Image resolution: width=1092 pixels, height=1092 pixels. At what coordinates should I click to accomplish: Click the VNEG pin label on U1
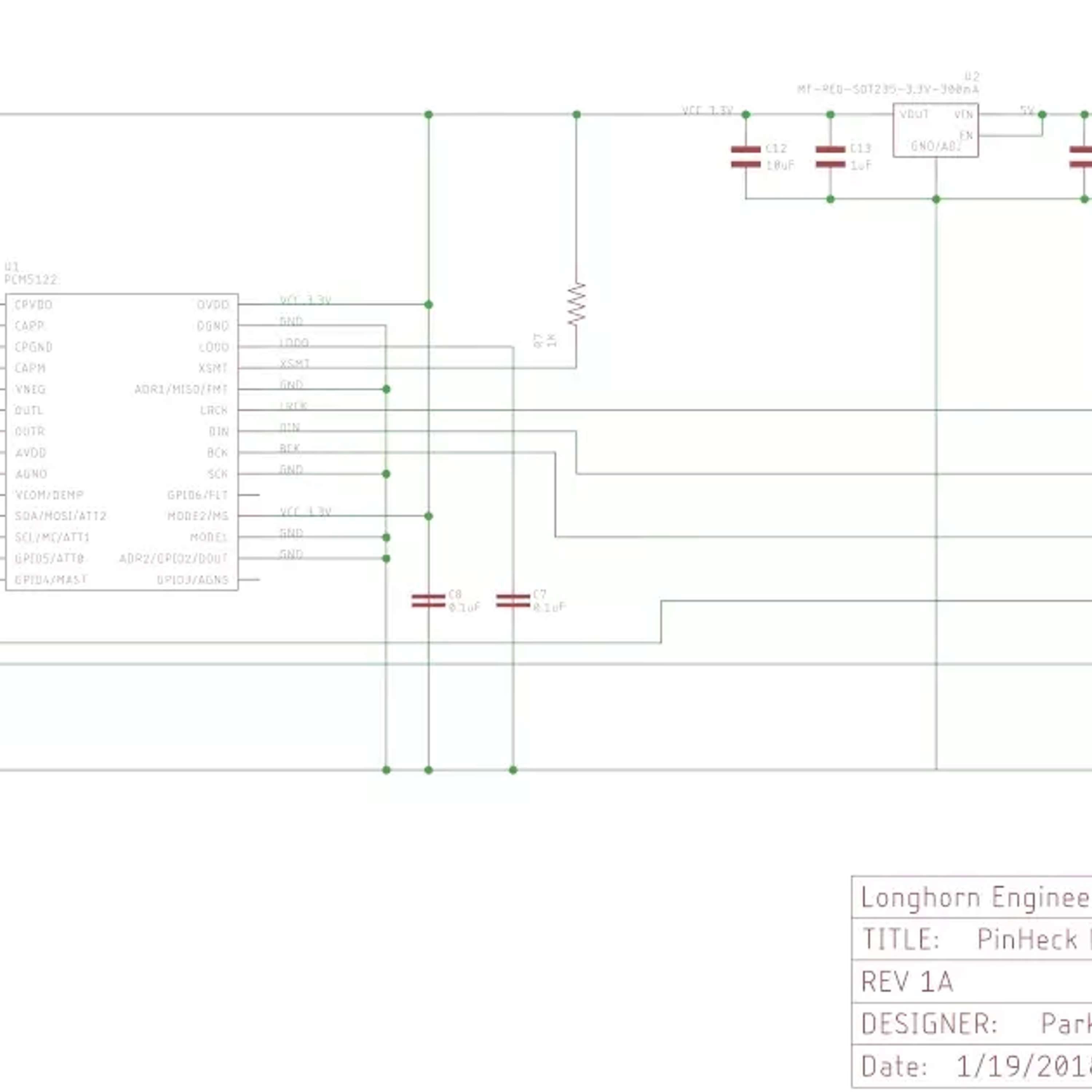30,389
